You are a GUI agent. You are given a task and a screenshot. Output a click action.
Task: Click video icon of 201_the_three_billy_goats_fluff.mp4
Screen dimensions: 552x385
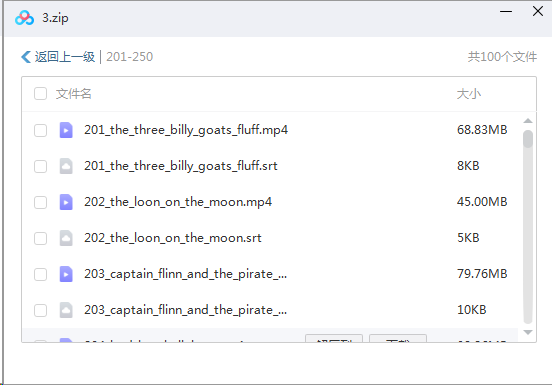click(66, 130)
